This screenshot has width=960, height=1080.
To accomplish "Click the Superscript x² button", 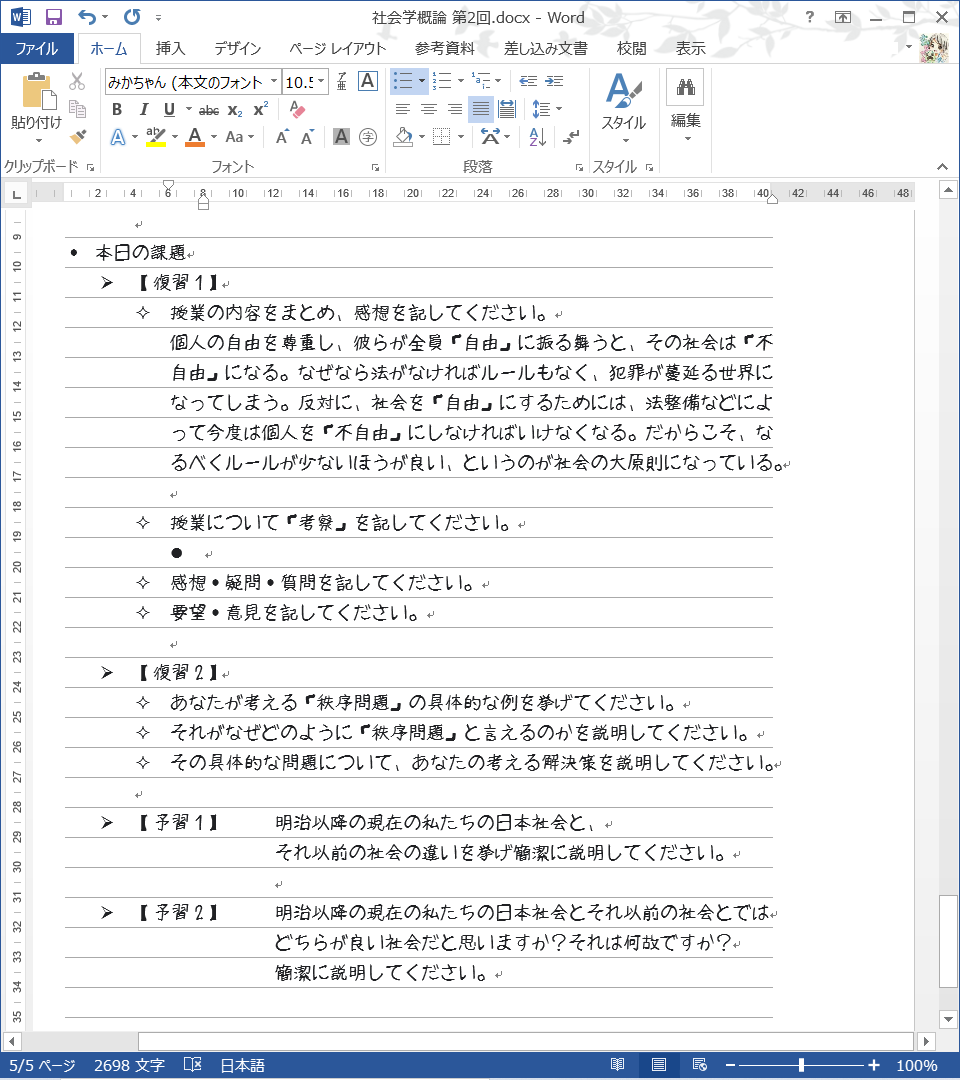I will coord(260,110).
